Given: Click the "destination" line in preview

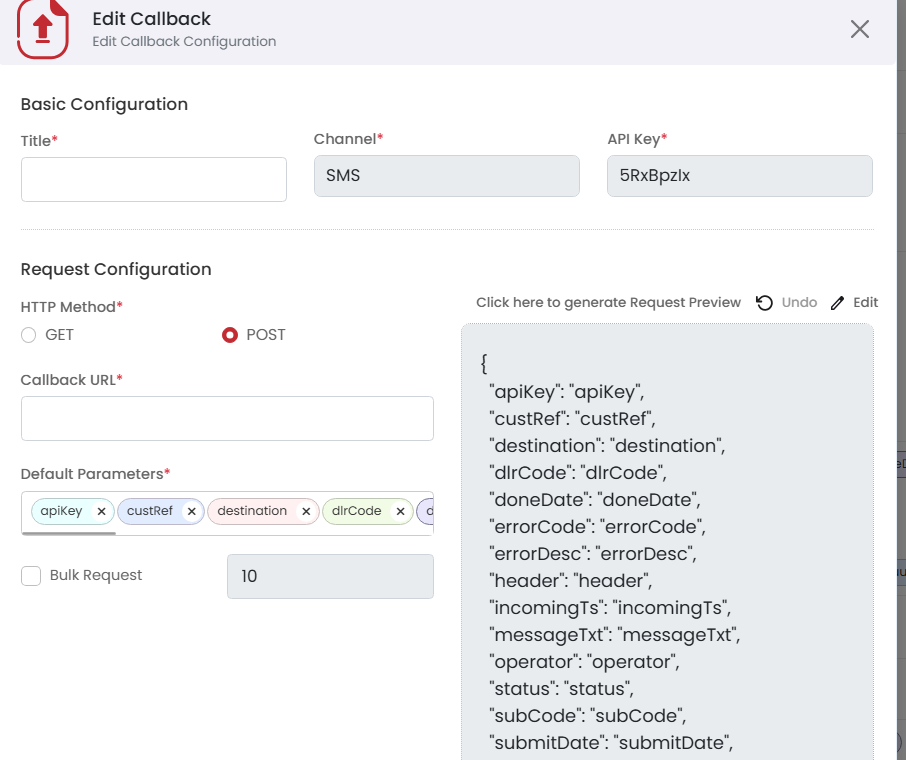Looking at the screenshot, I should [607, 446].
